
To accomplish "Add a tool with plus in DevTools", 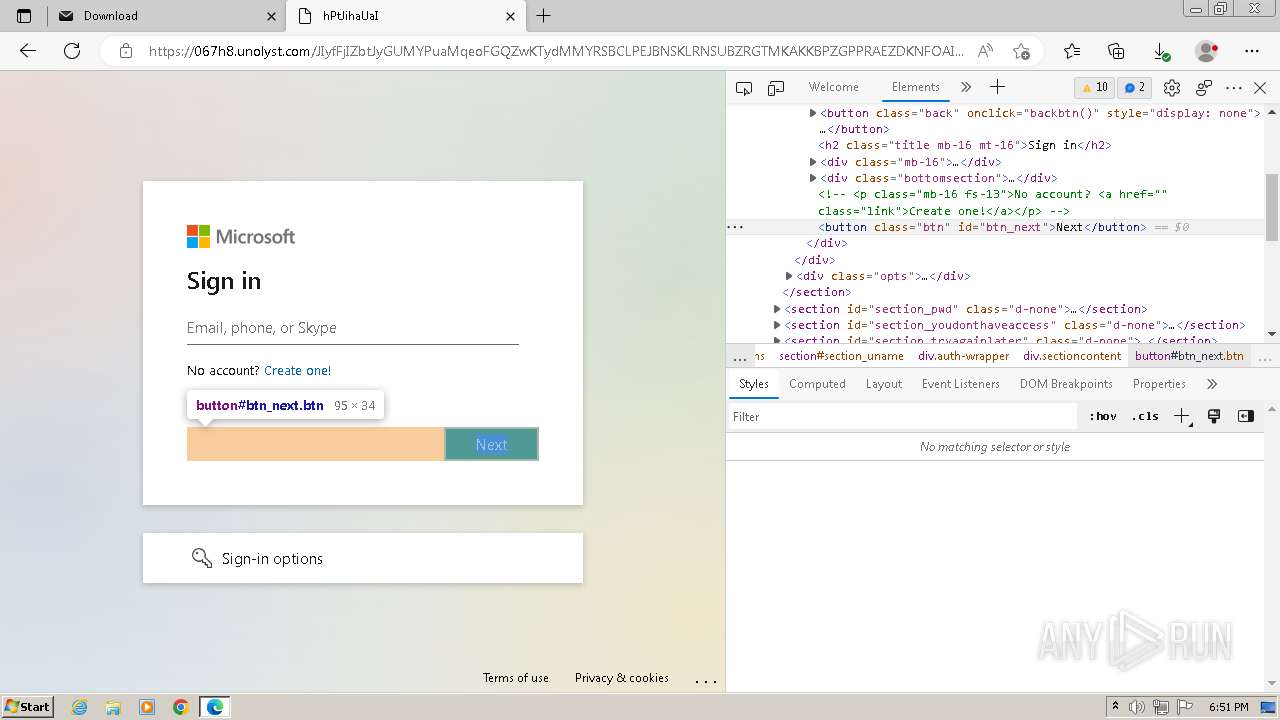I will [x=997, y=88].
